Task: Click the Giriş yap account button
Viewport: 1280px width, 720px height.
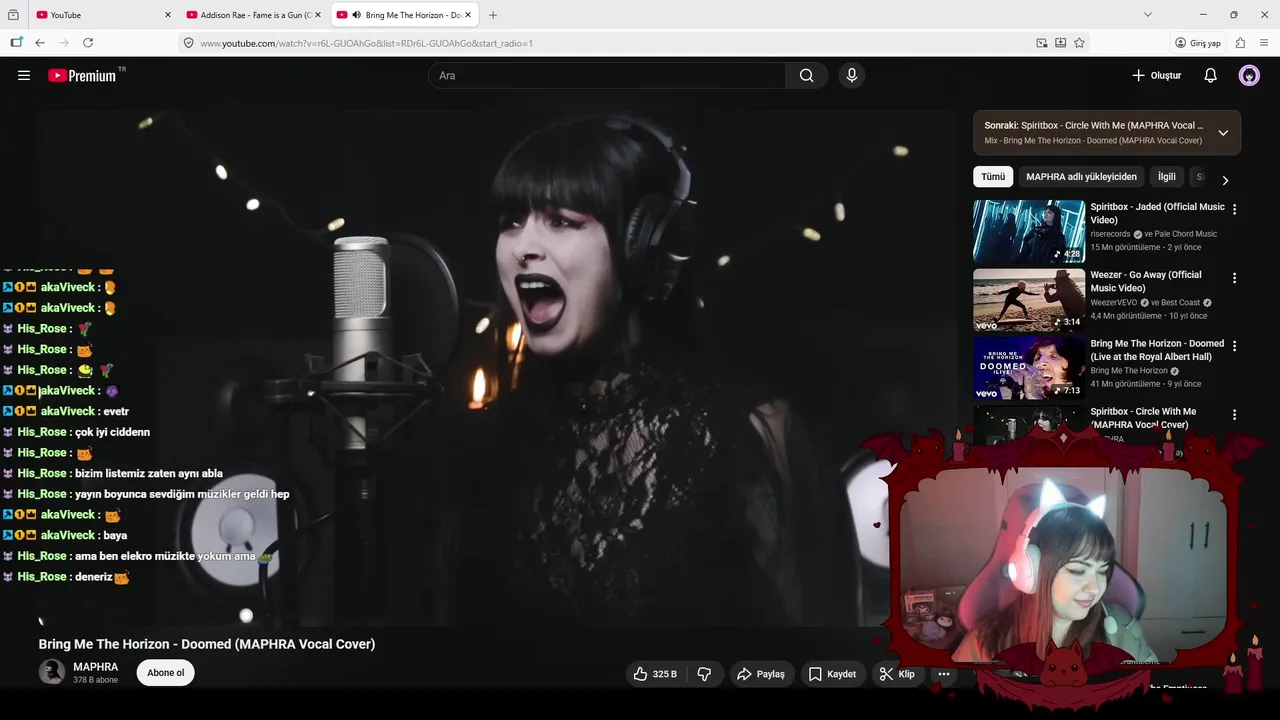Action: [1198, 43]
